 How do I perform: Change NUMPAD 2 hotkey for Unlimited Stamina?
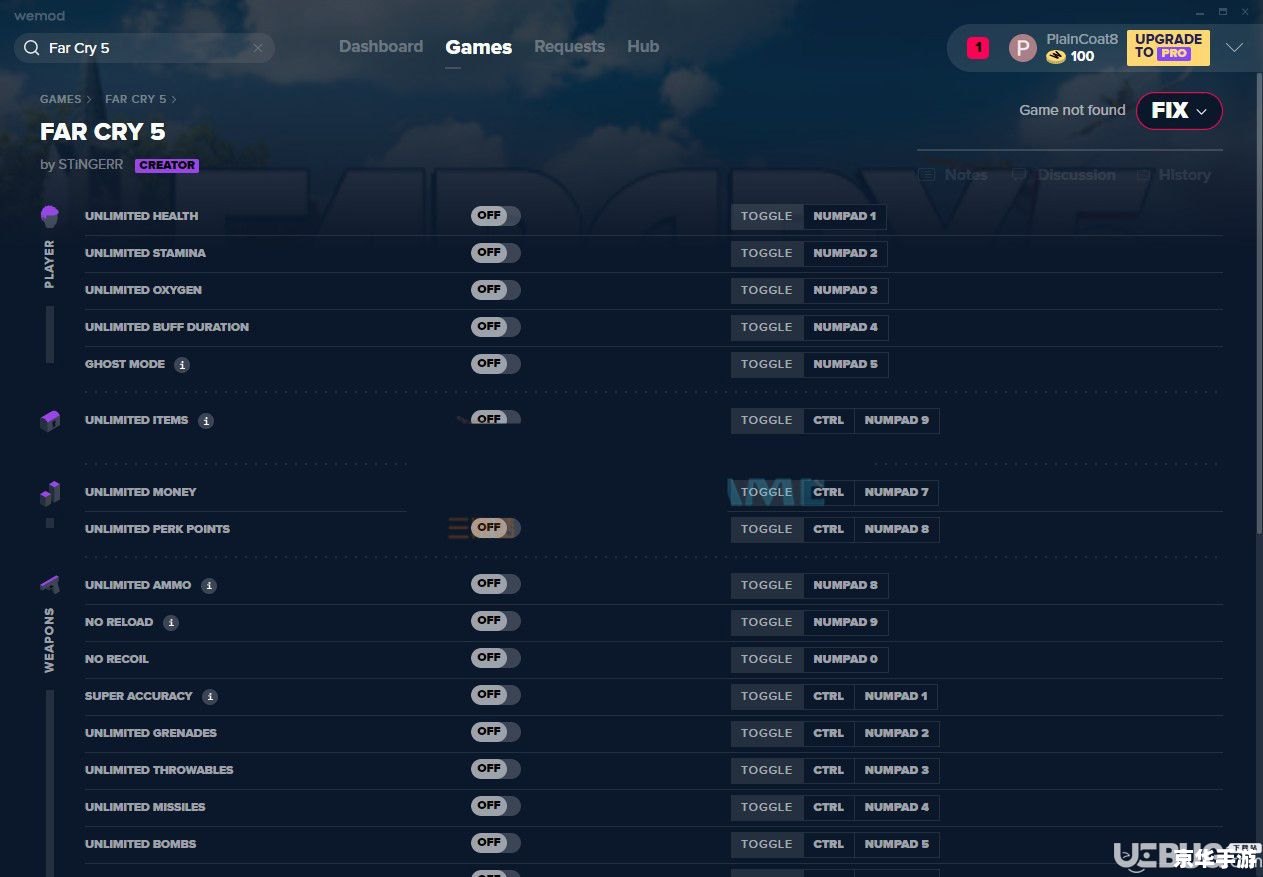tap(845, 254)
